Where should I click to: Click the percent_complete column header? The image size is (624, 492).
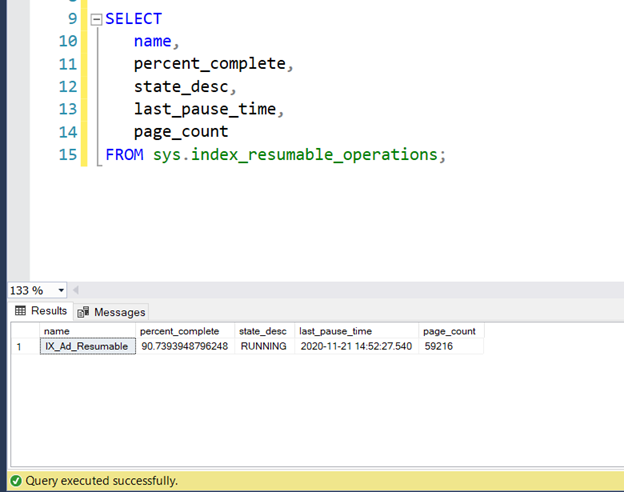[x=185, y=331]
